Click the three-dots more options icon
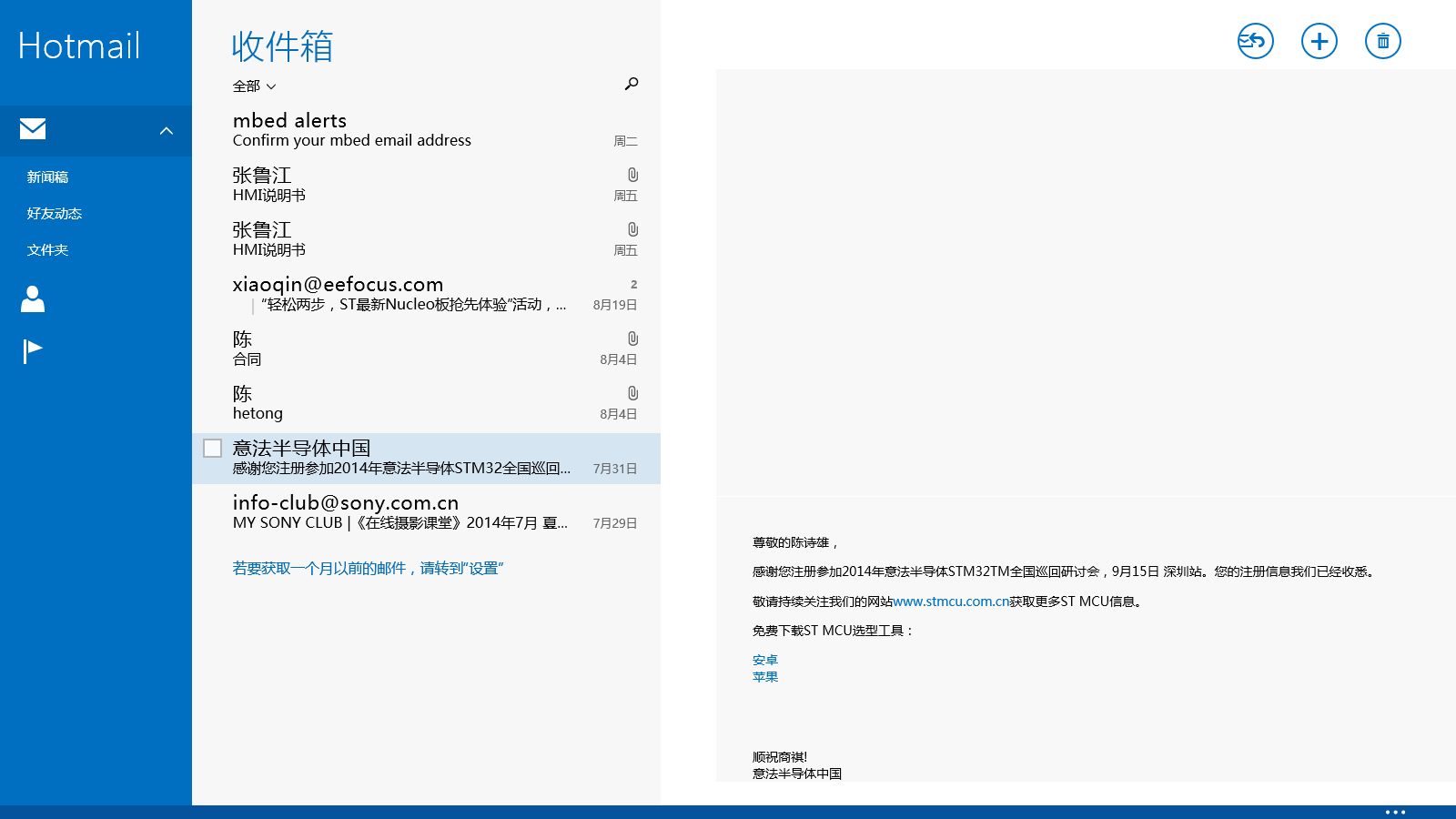Screen dimensions: 1456x819 [1395, 812]
